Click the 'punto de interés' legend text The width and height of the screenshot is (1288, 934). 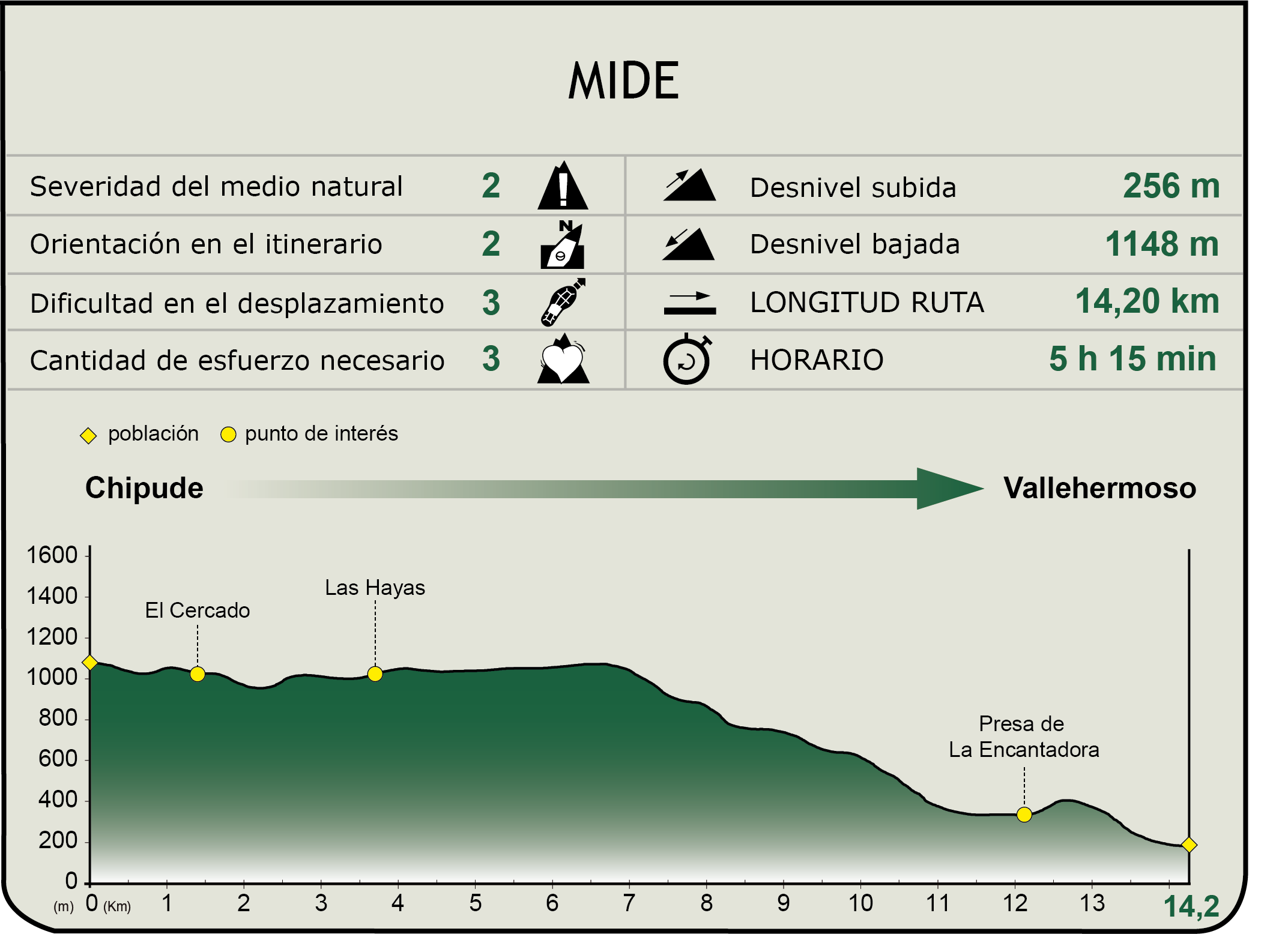coord(321,433)
